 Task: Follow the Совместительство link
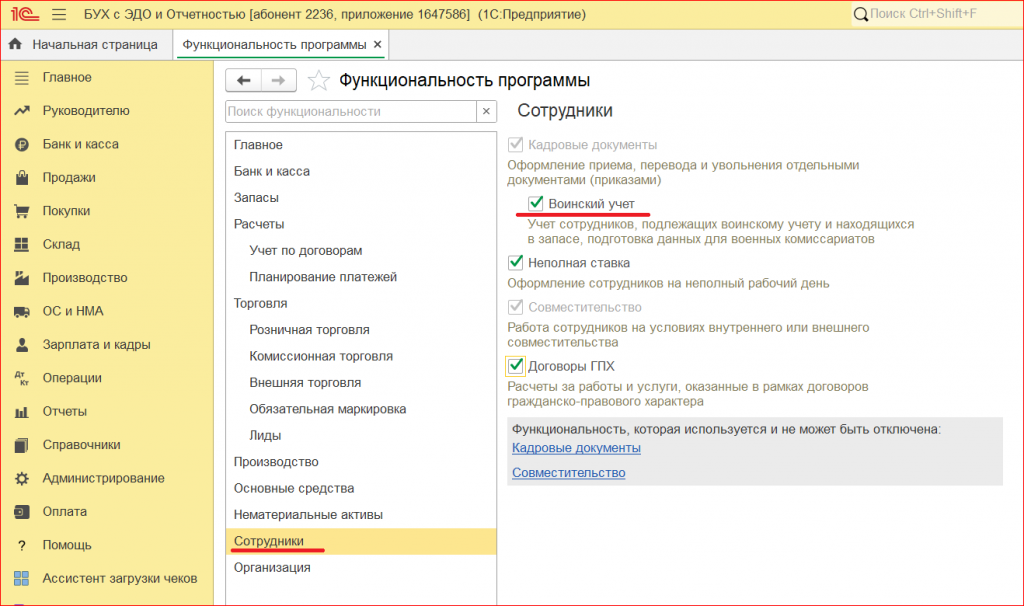pyautogui.click(x=568, y=473)
